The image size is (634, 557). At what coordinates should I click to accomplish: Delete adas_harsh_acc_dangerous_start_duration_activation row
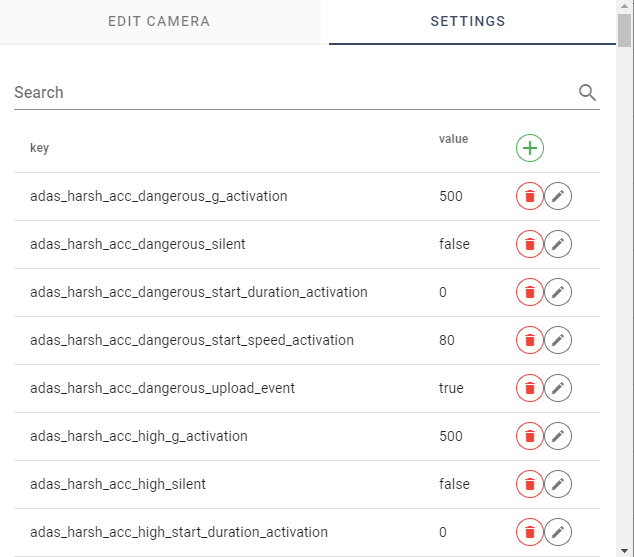529,292
